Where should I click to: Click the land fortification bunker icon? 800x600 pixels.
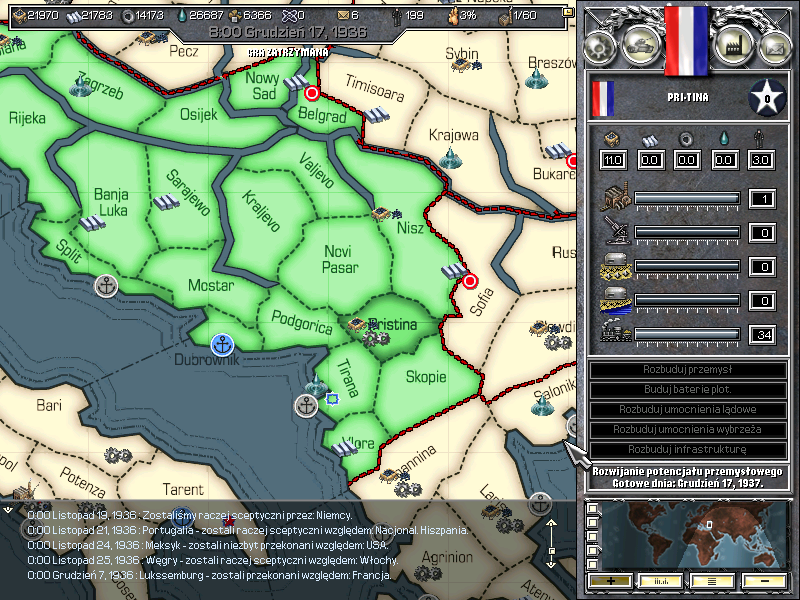[616, 266]
